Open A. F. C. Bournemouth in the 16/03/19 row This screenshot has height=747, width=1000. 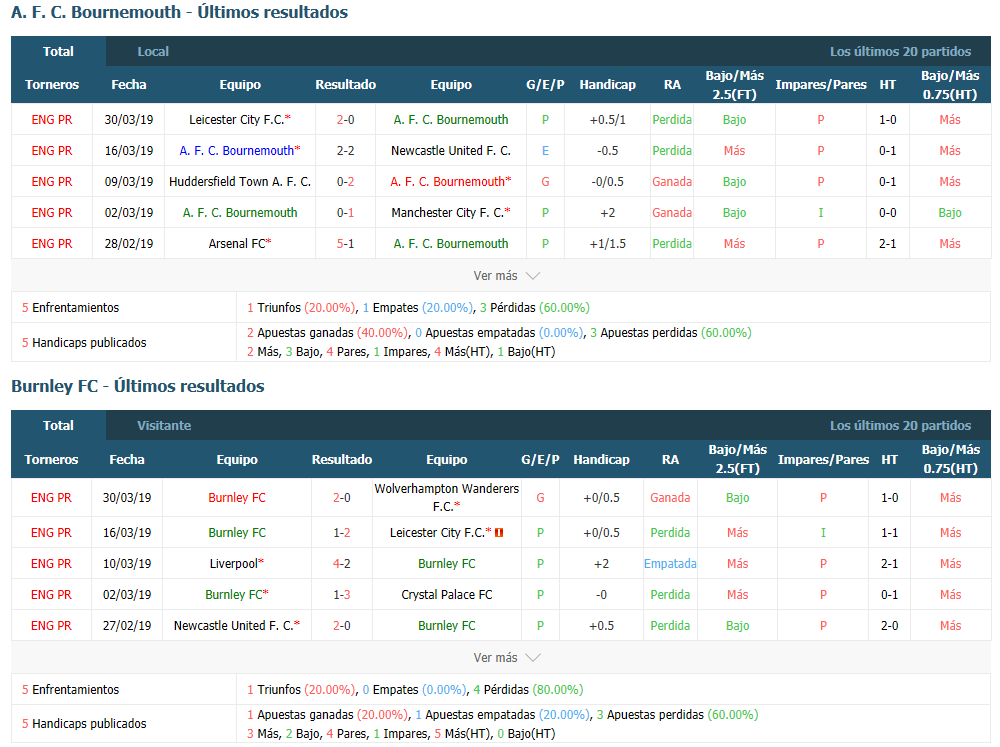pyautogui.click(x=240, y=151)
